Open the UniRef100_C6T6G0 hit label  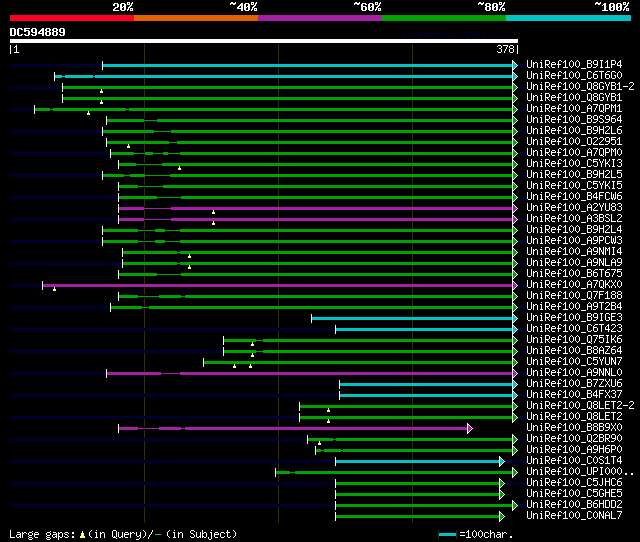(574, 76)
